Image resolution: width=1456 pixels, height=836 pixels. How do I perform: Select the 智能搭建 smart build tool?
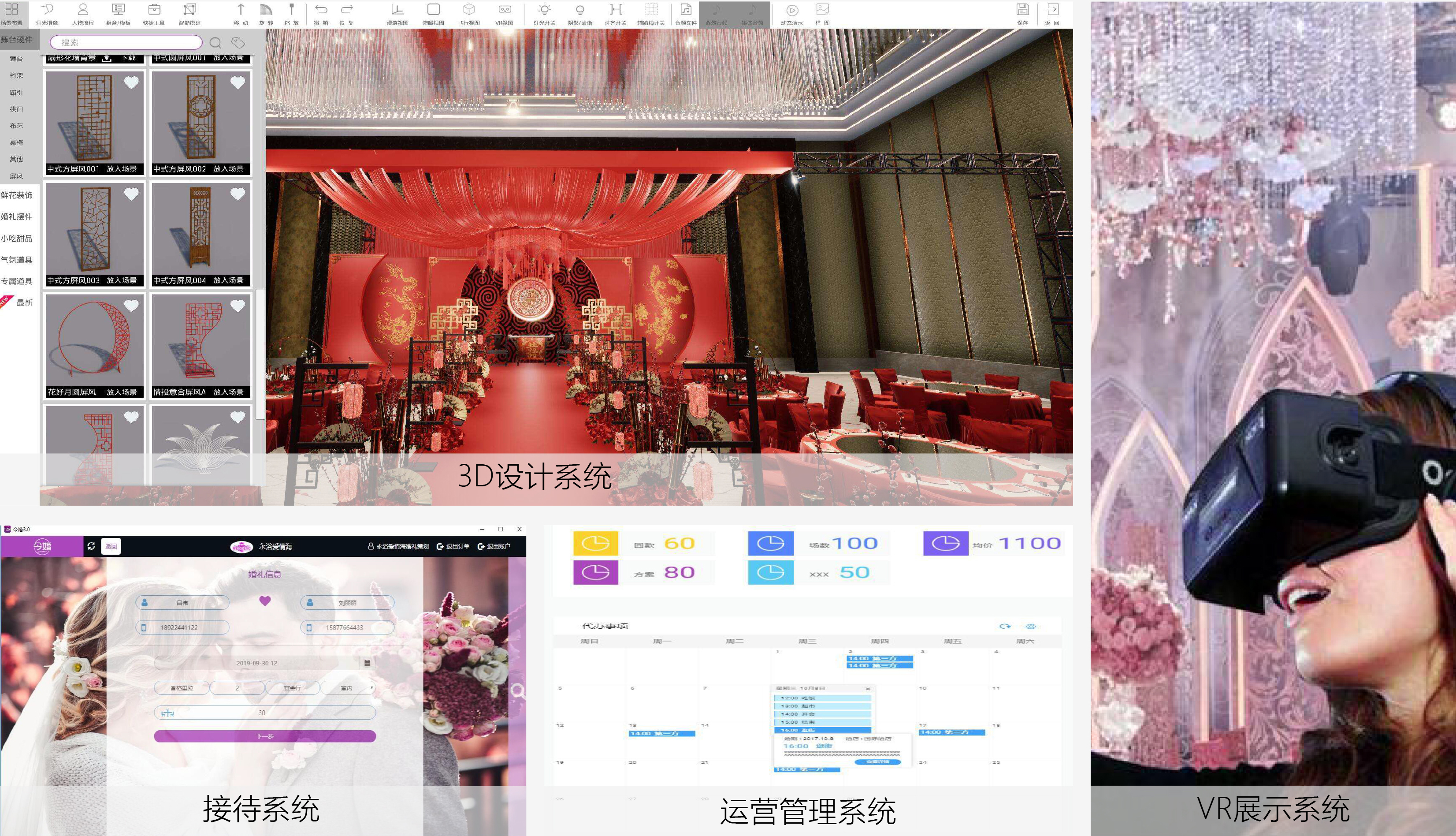click(189, 14)
